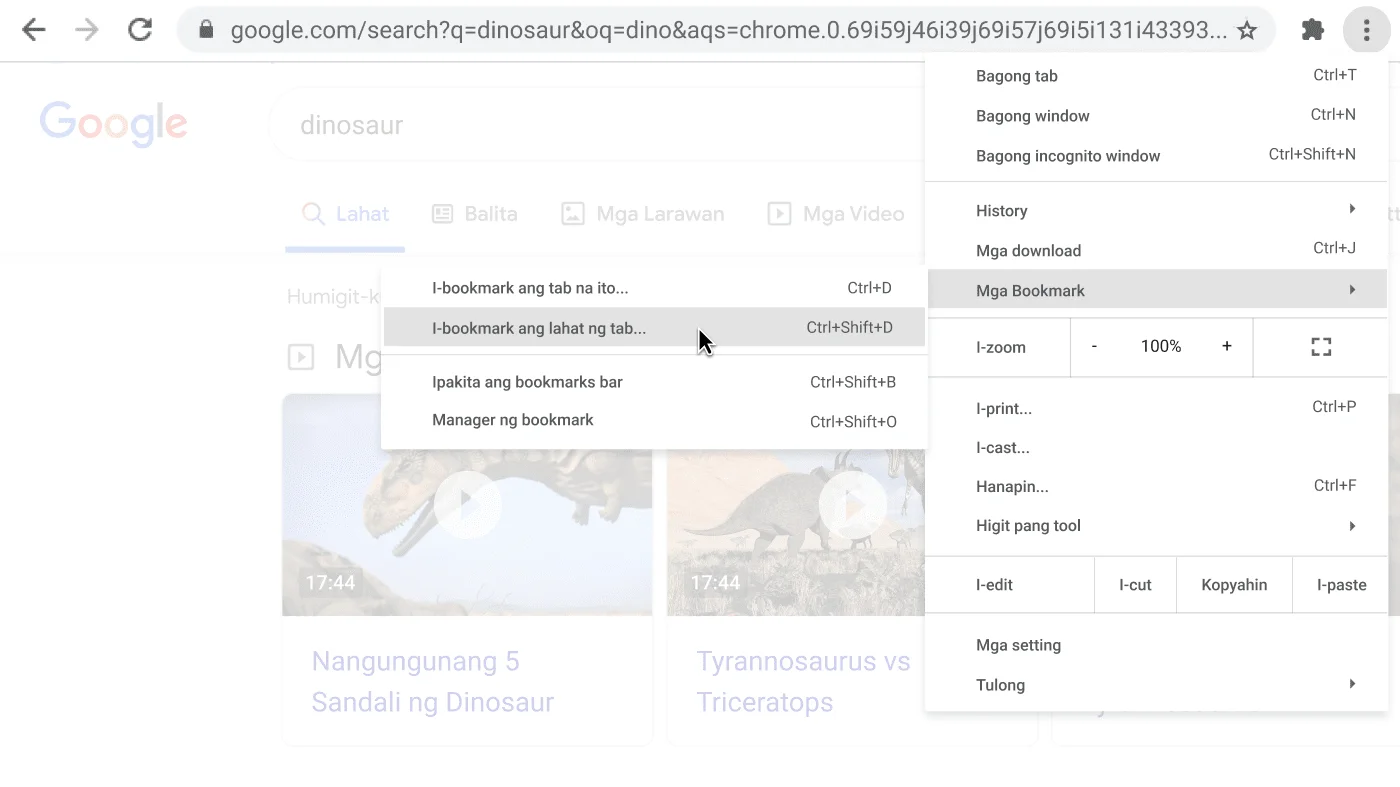Click the Google logo
Screen dimensions: 1400x787
[x=113, y=123]
